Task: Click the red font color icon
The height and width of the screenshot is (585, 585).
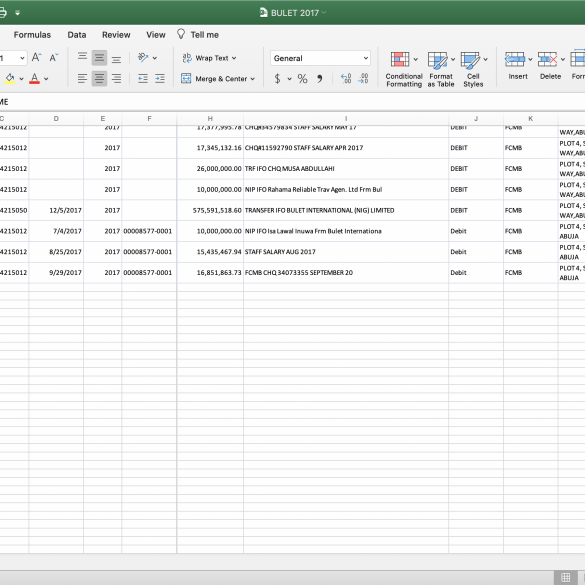Action: 34,78
